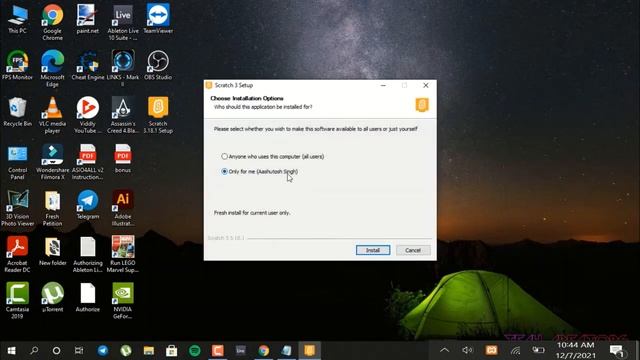Open NVIDIA GeForce desktop shortcut
640x360 pixels.
123,301
